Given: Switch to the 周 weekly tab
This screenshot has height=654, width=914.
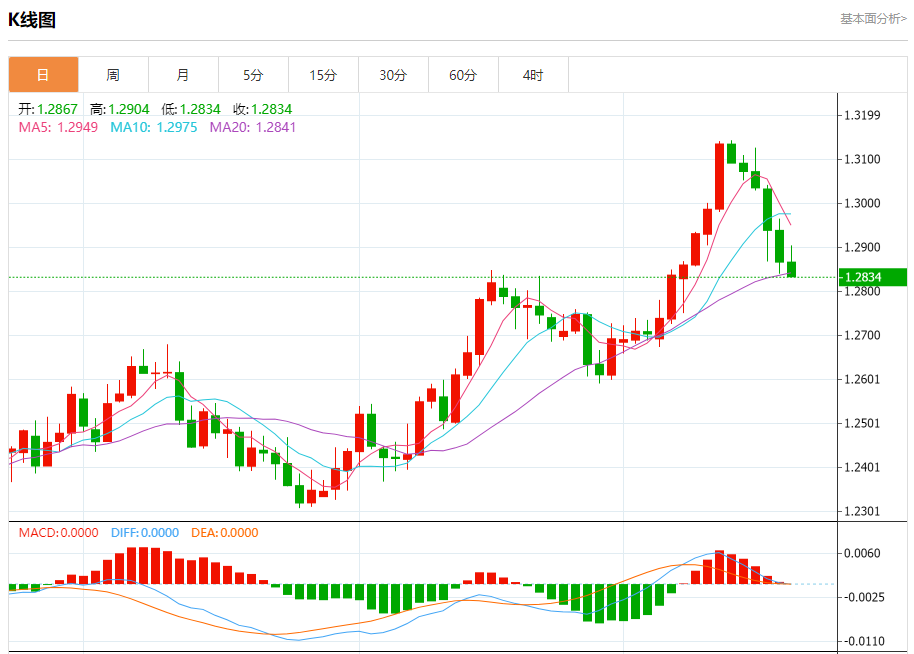Looking at the screenshot, I should 113,75.
